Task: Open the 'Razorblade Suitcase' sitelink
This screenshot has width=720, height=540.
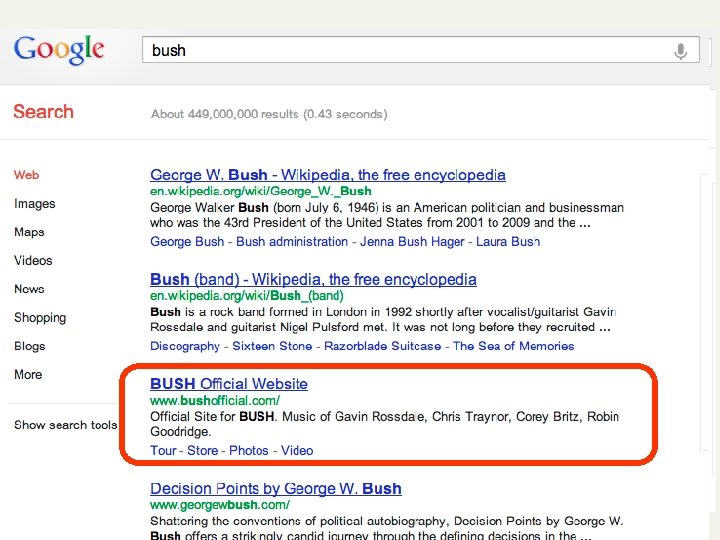Action: click(382, 346)
